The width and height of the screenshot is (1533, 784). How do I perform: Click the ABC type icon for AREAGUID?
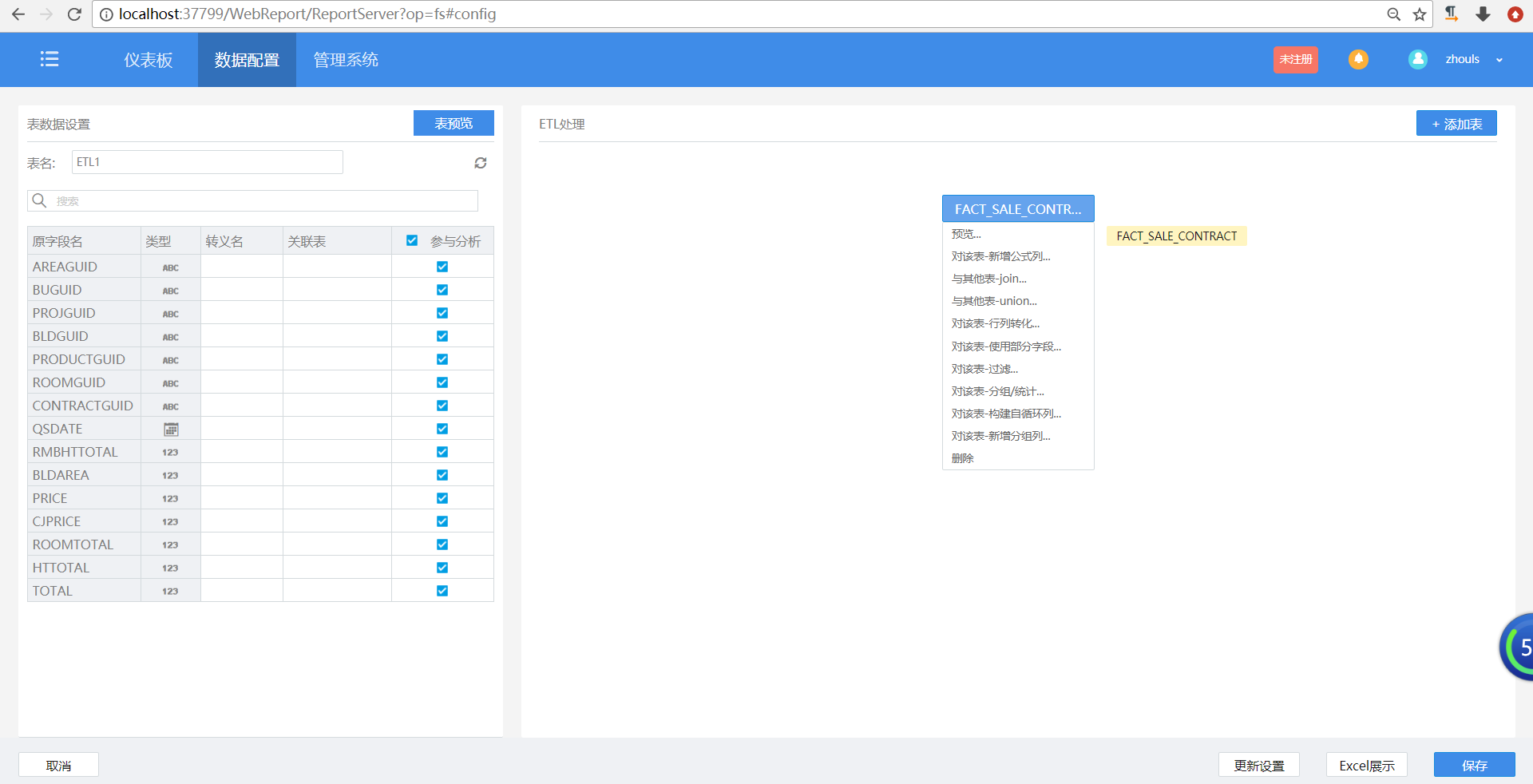point(171,267)
